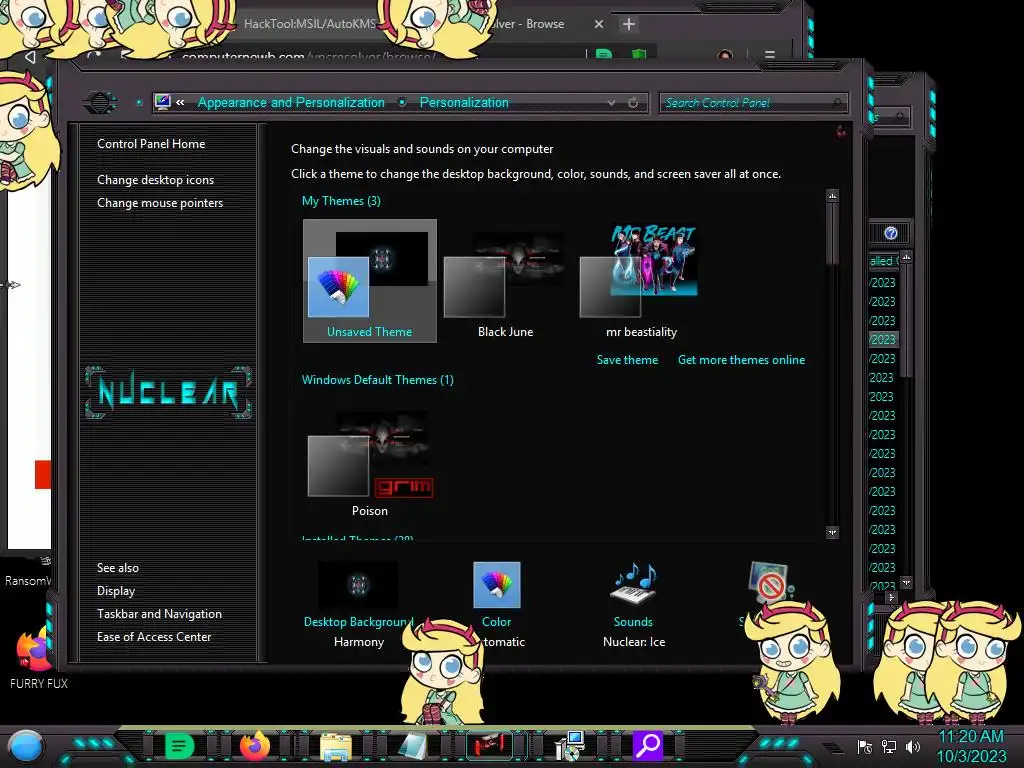
Task: Switch to HackTool:MSIL/AutoKMS browser tab
Action: [310, 24]
